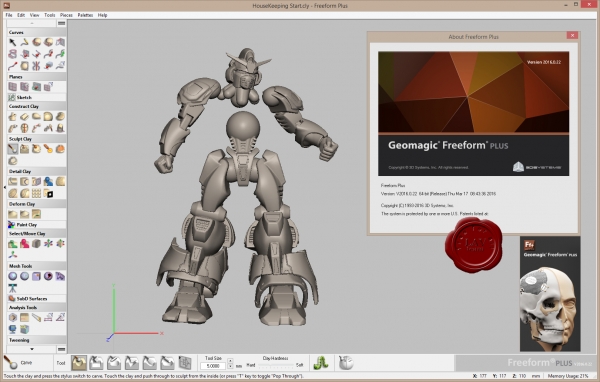Image resolution: width=600 pixels, height=382 pixels.
Task: Select the tripod icon in Mesh Tools
Action: coord(13,287)
